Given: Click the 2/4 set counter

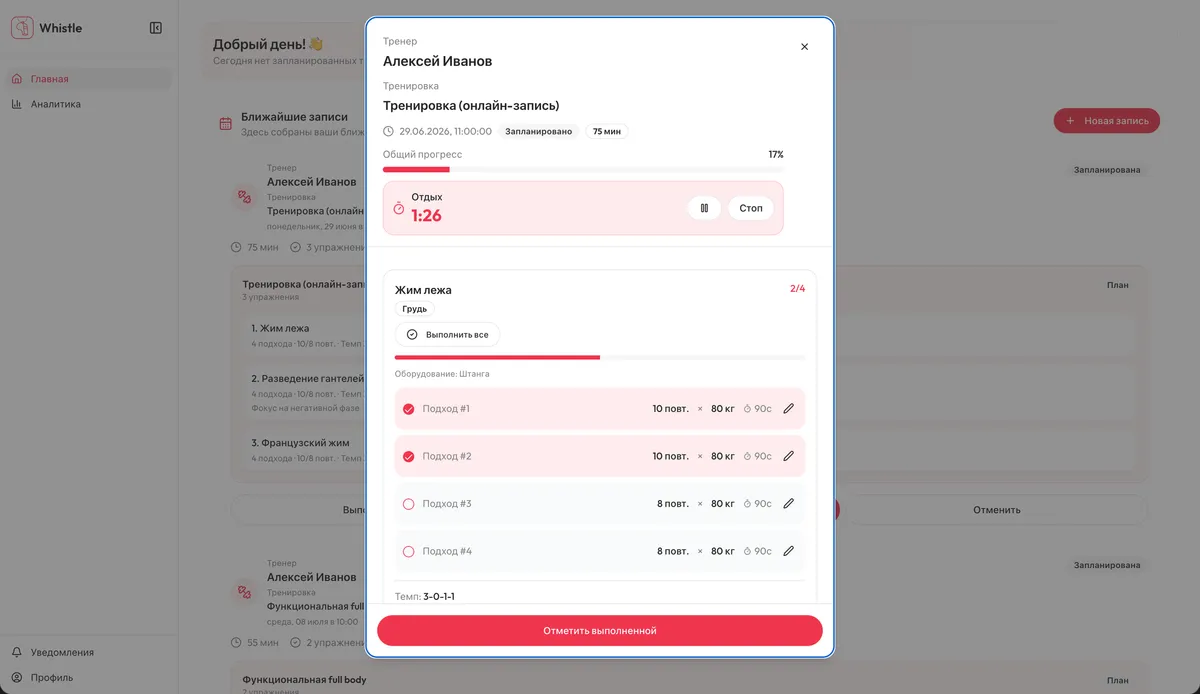Looking at the screenshot, I should click(797, 289).
